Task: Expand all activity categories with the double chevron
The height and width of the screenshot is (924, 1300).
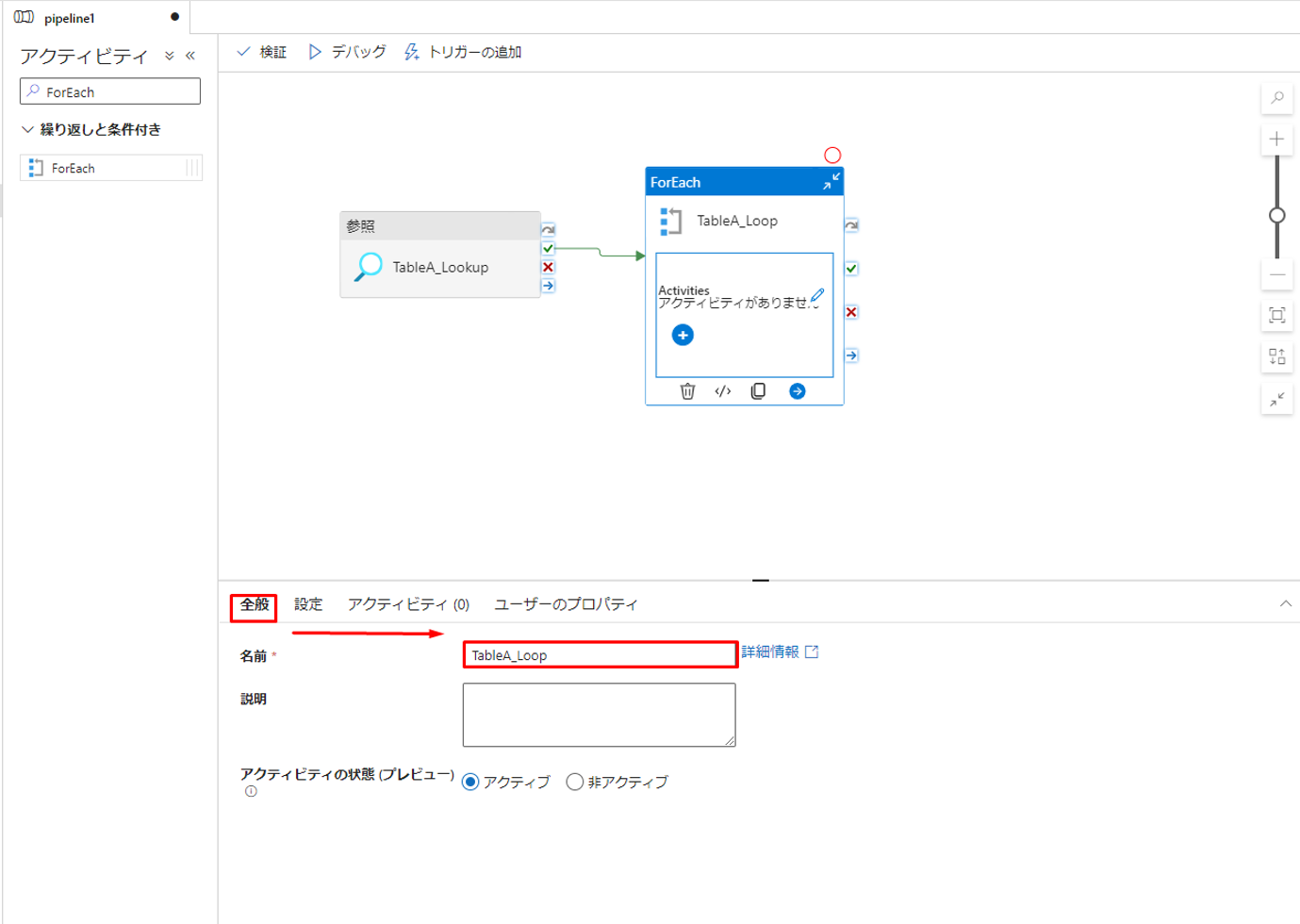Action: click(x=170, y=56)
